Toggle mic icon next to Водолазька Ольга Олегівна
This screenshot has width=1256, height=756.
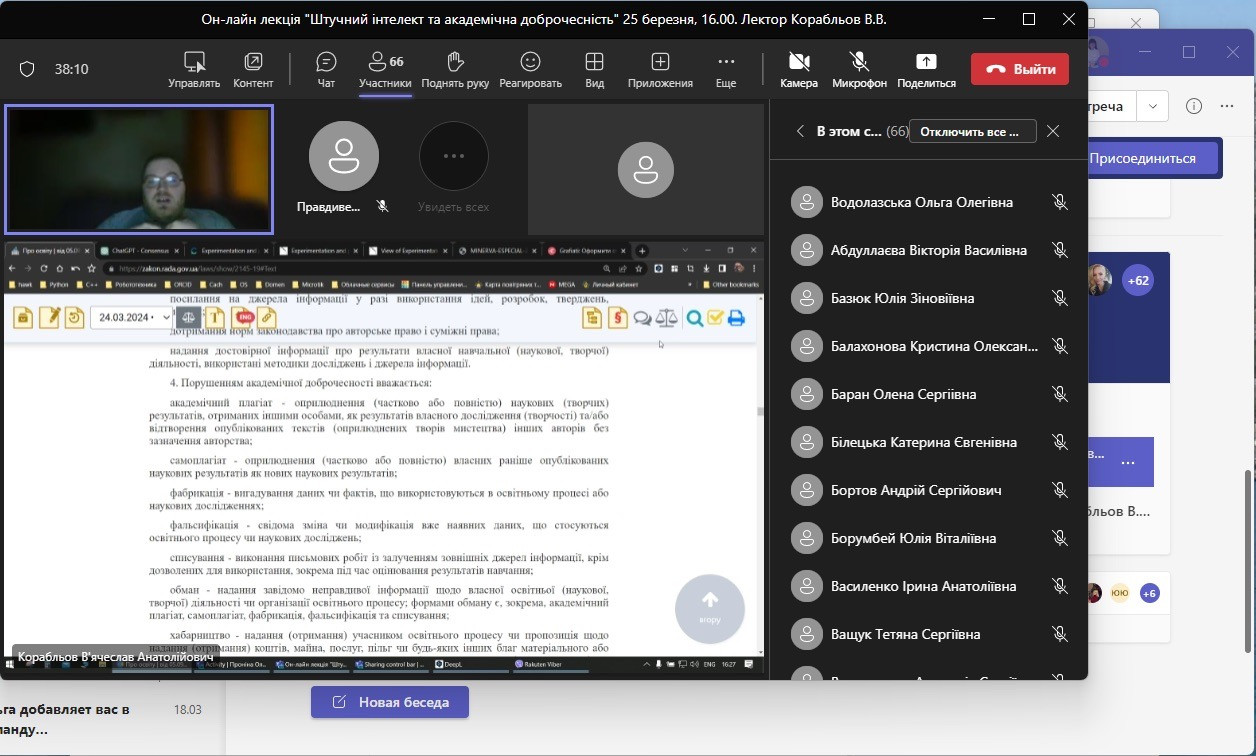pyautogui.click(x=1060, y=202)
